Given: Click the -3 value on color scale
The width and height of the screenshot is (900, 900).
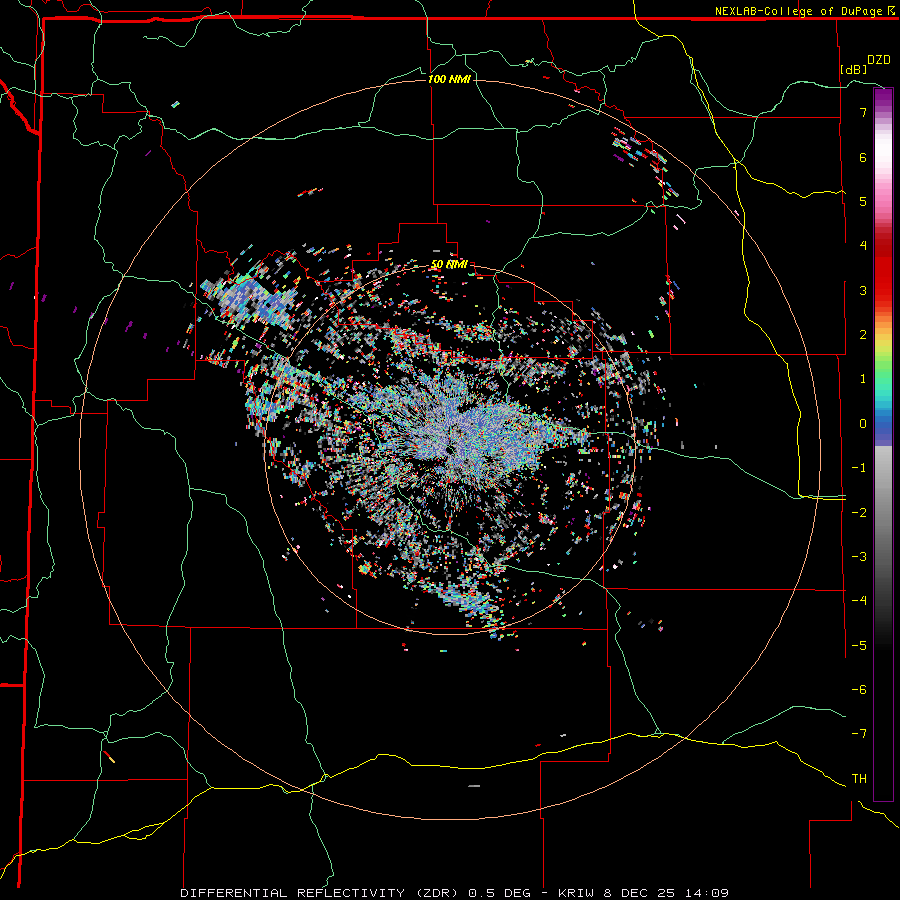Looking at the screenshot, I should [x=859, y=557].
